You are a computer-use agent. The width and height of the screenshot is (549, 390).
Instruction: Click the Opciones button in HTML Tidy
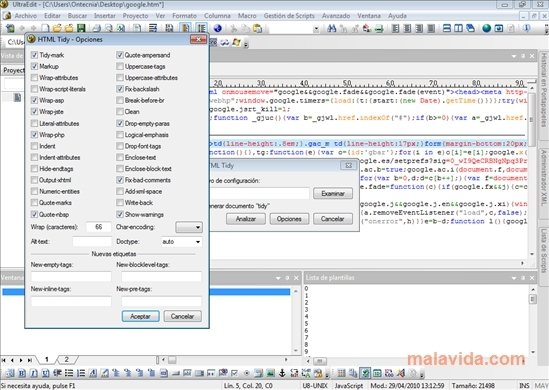coord(289,219)
